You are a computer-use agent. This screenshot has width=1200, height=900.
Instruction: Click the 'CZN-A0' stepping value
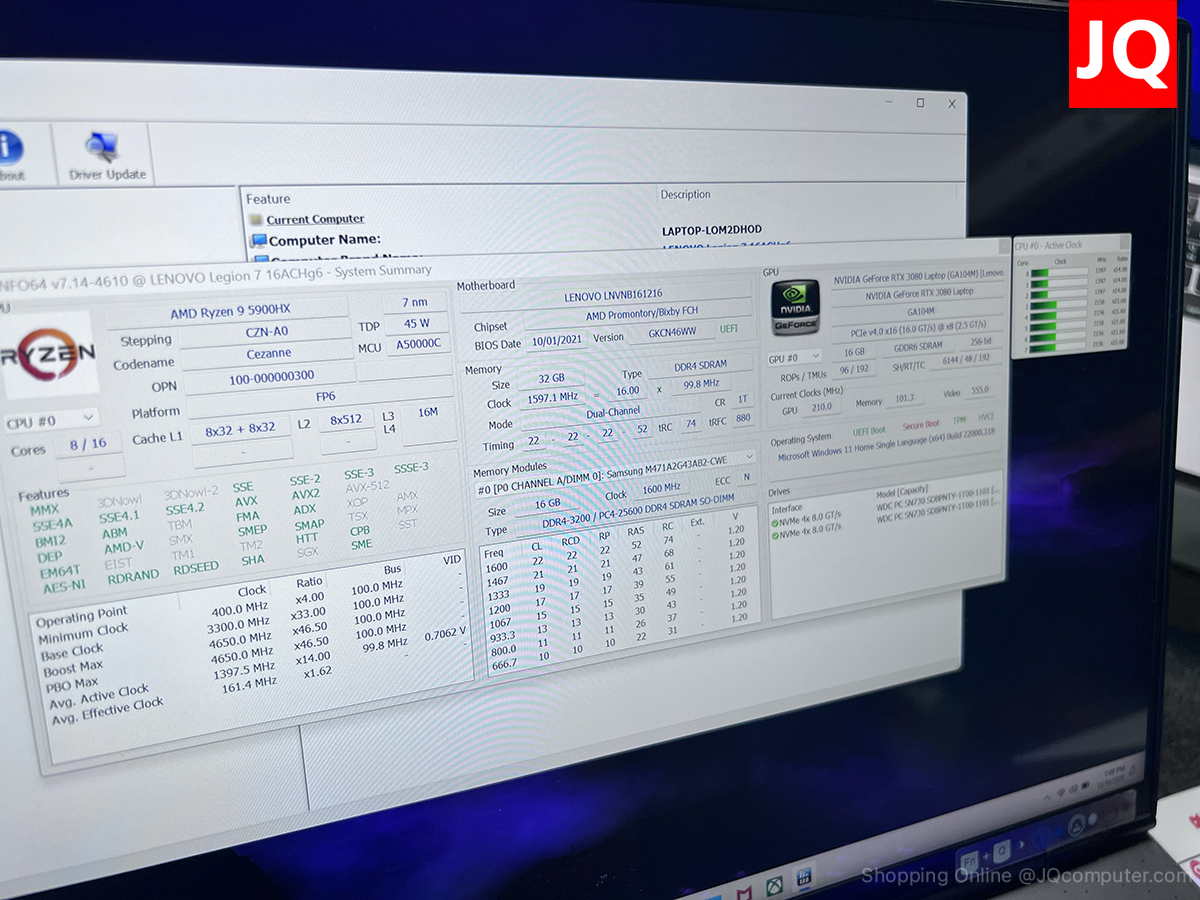pos(268,331)
